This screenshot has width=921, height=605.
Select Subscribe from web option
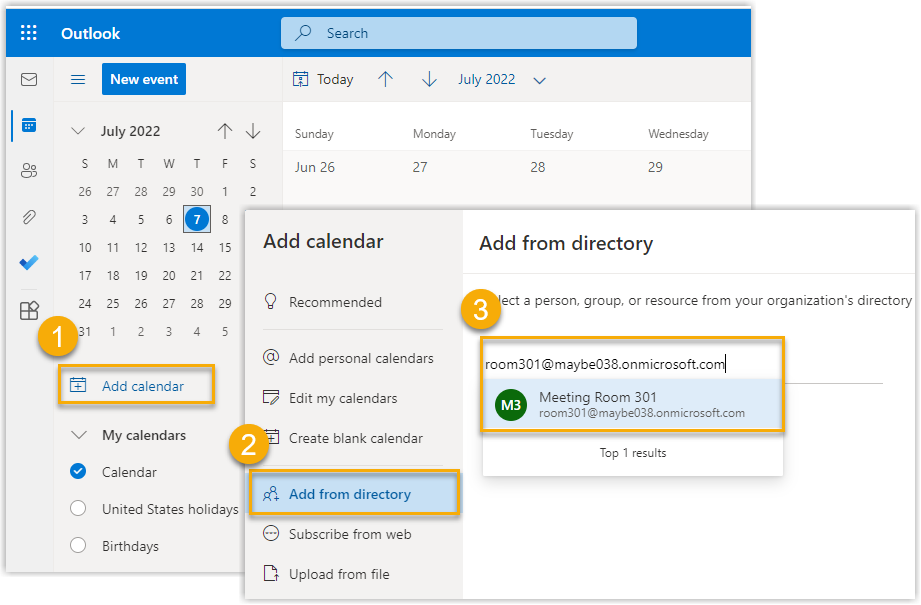coord(350,534)
